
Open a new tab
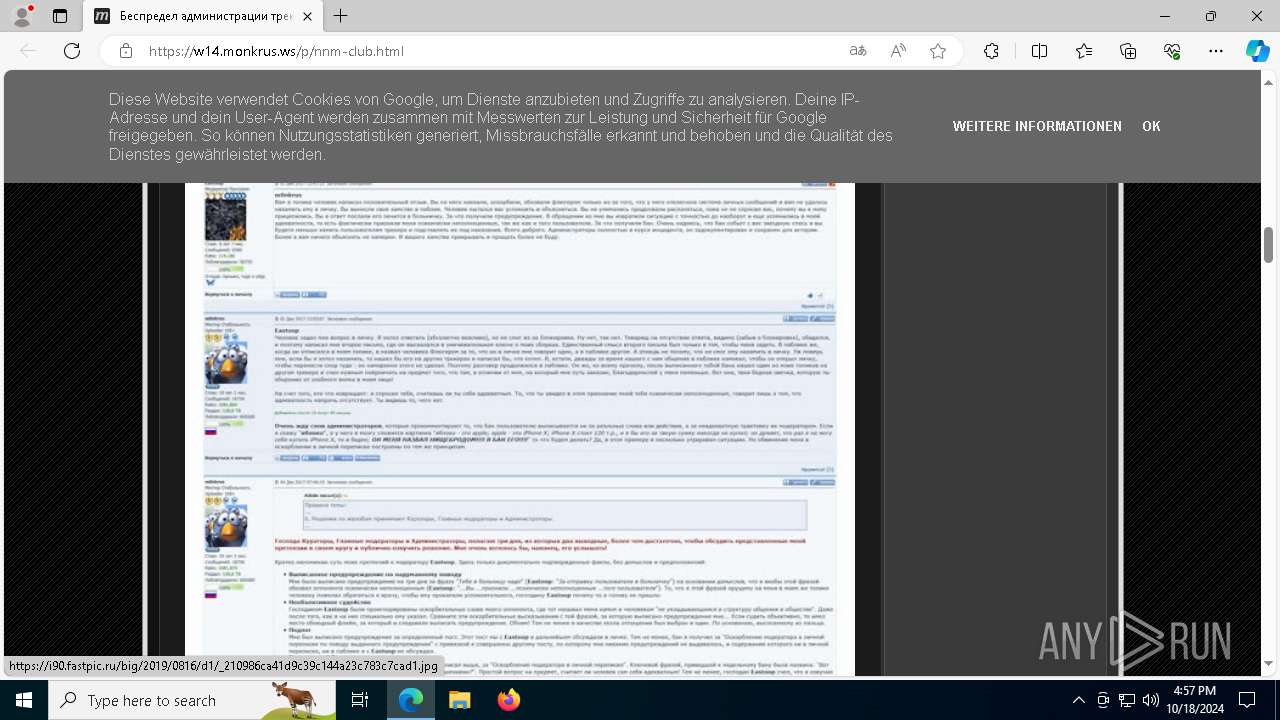pyautogui.click(x=341, y=16)
